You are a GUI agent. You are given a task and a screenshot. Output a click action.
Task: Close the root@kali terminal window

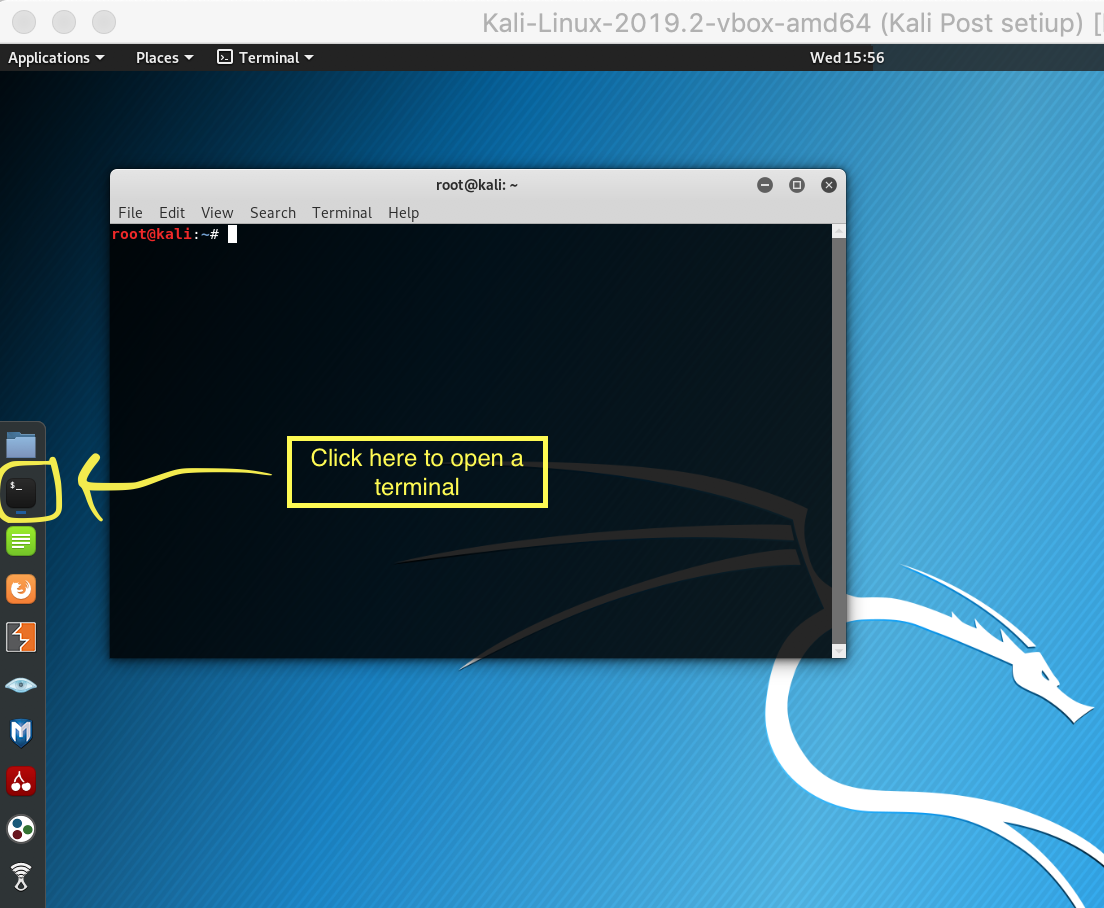click(x=829, y=185)
